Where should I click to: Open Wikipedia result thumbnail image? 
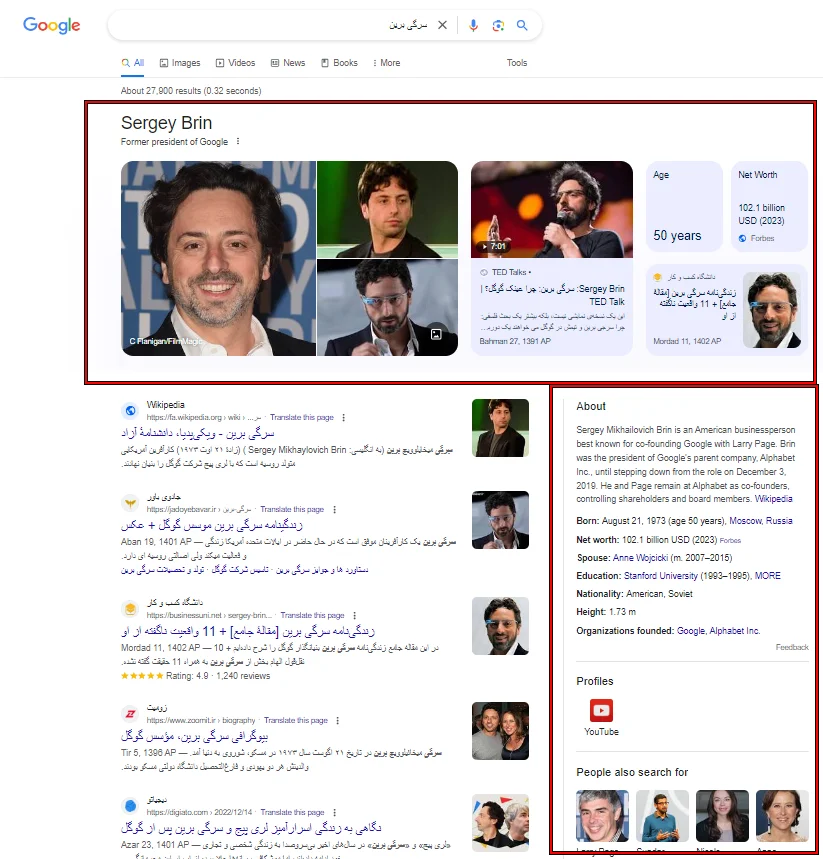pyautogui.click(x=500, y=428)
